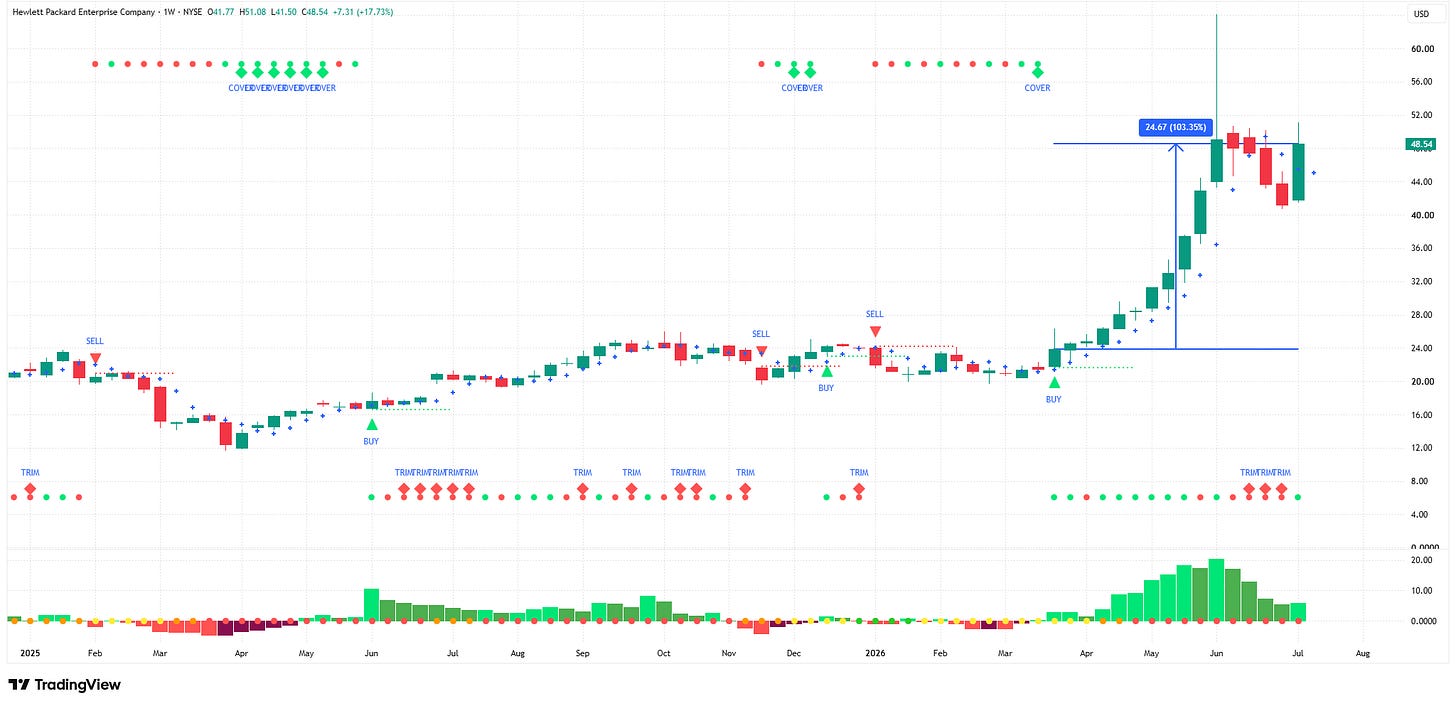Click the red TRIM diamond in late December 2025
Image resolution: width=1456 pixels, height=706 pixels.
tap(858, 489)
